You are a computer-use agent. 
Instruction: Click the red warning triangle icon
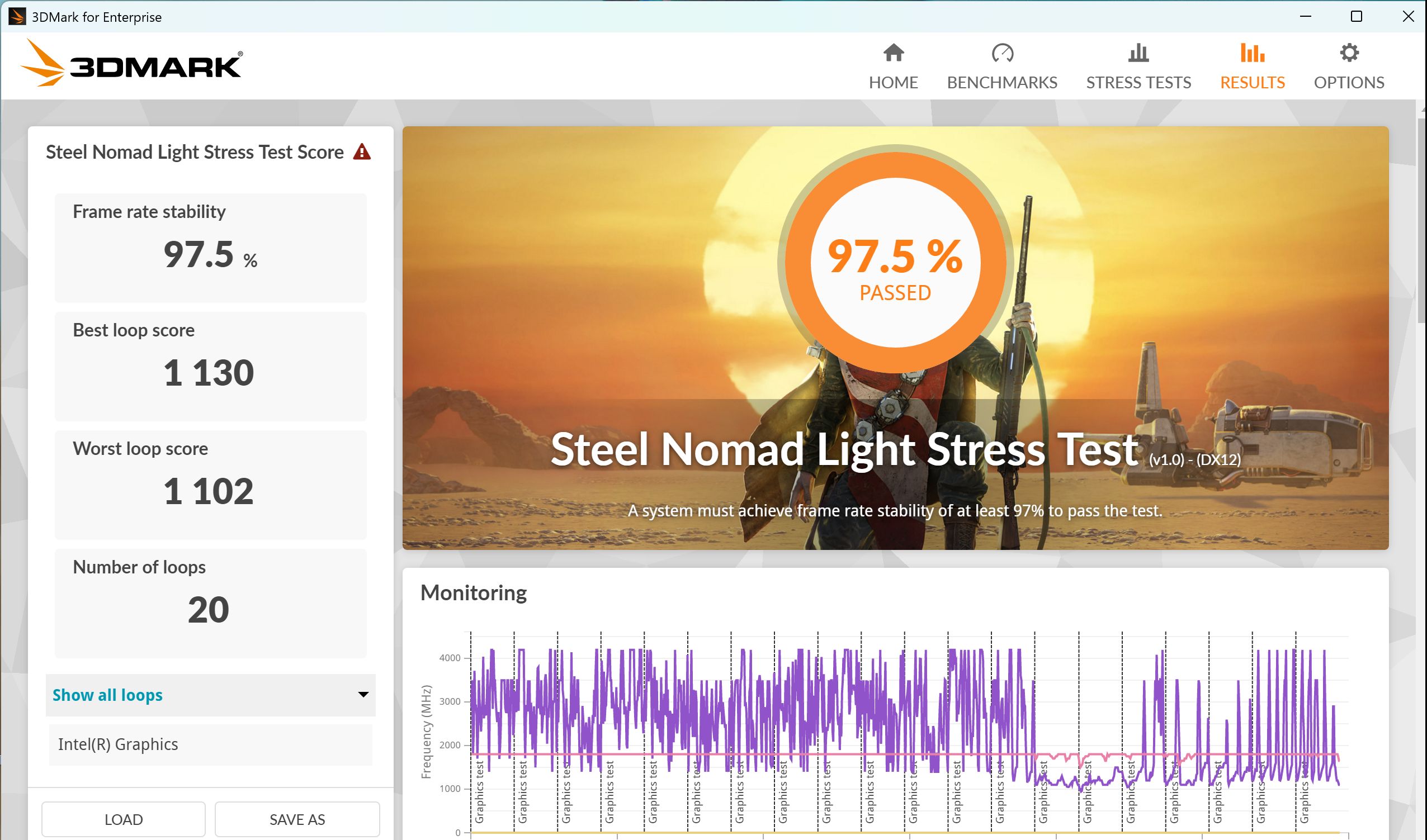click(x=362, y=152)
